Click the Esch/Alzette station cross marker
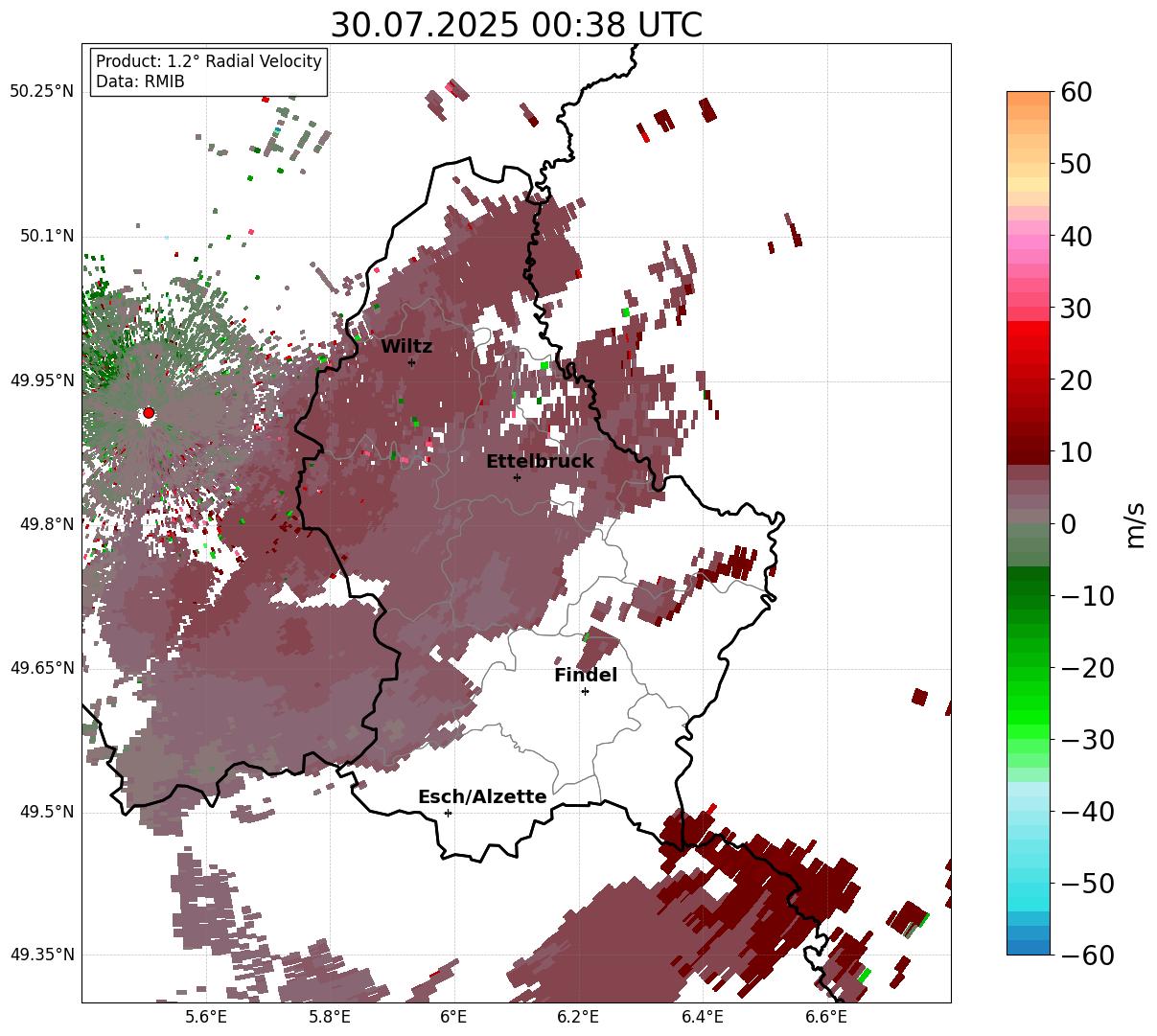Viewport: 1157px width, 1036px height. point(448,813)
